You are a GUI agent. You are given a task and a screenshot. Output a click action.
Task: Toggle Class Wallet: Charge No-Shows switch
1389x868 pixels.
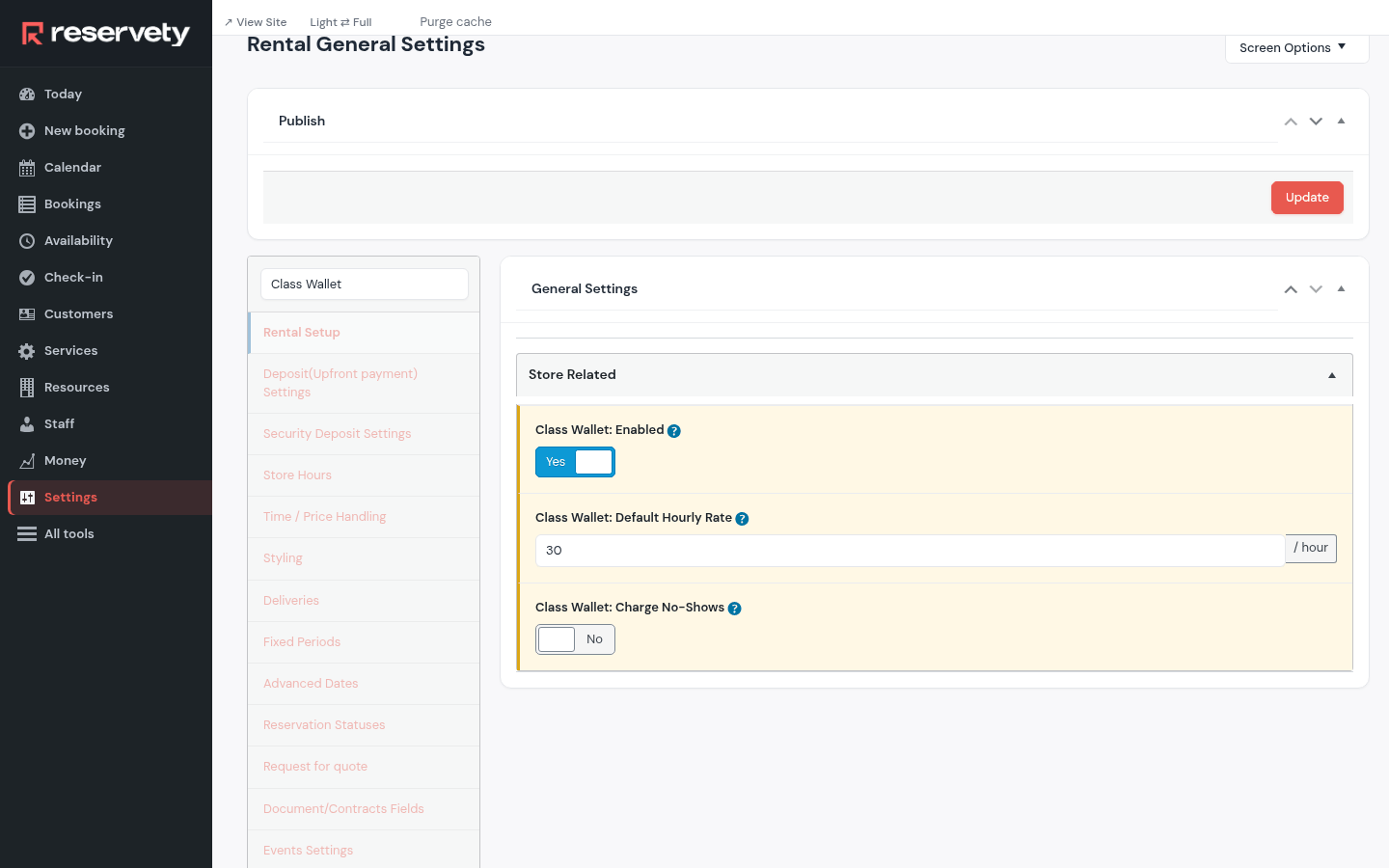tap(575, 639)
